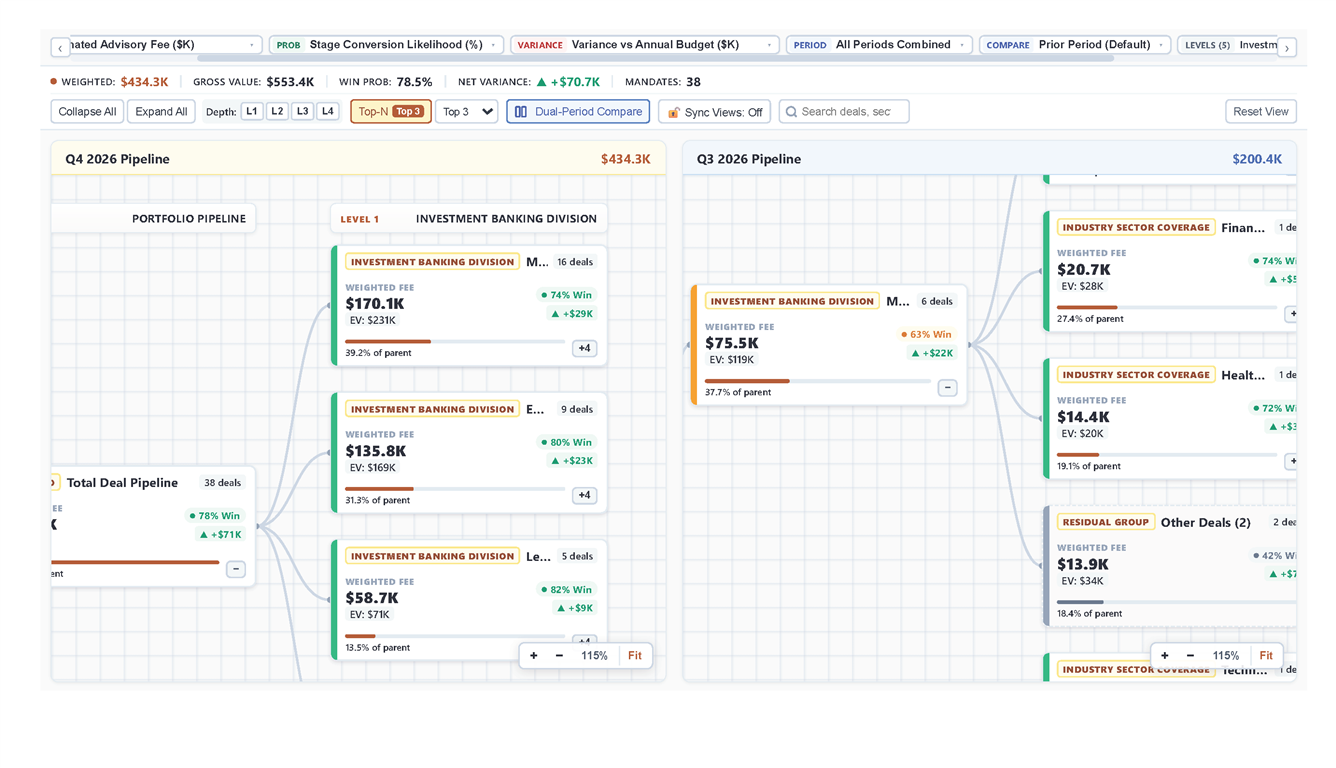Click the 37.7% of parent progress bar
This screenshot has height=768, width=1336.
(817, 381)
